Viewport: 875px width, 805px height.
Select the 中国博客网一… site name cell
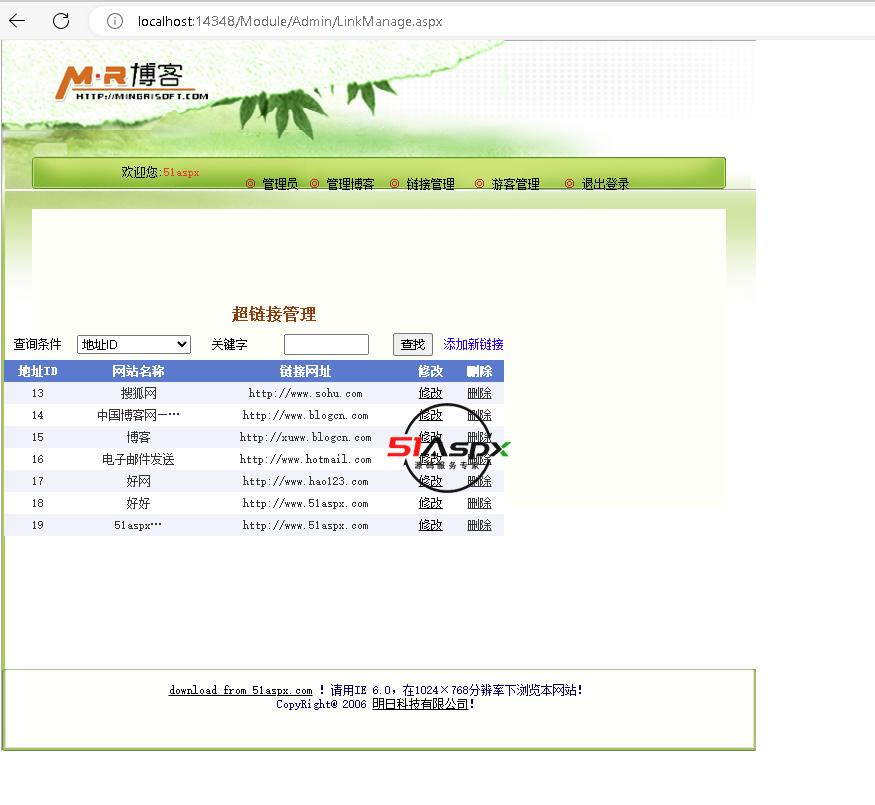point(138,415)
